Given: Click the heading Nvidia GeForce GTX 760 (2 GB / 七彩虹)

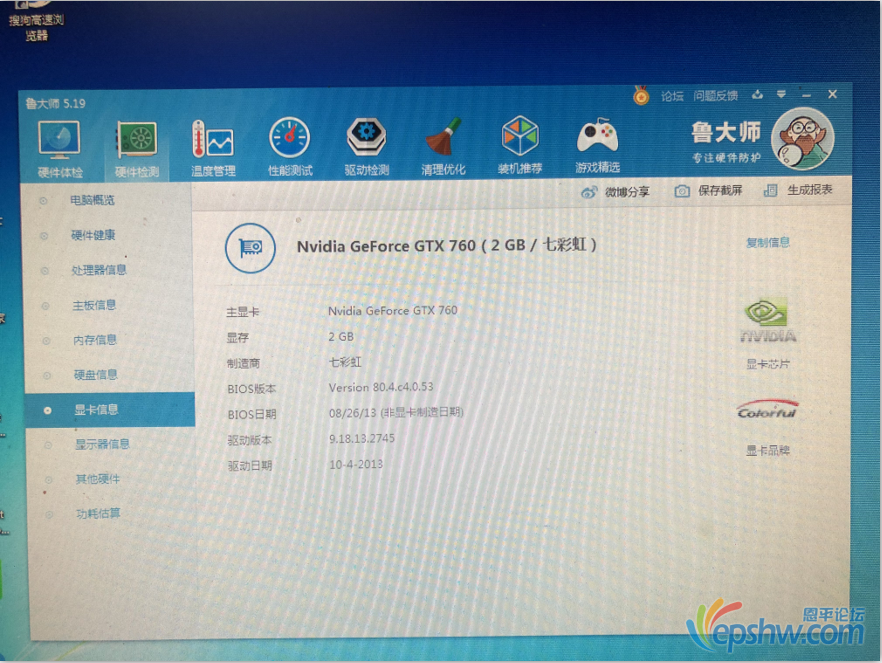Looking at the screenshot, I should pyautogui.click(x=447, y=246).
